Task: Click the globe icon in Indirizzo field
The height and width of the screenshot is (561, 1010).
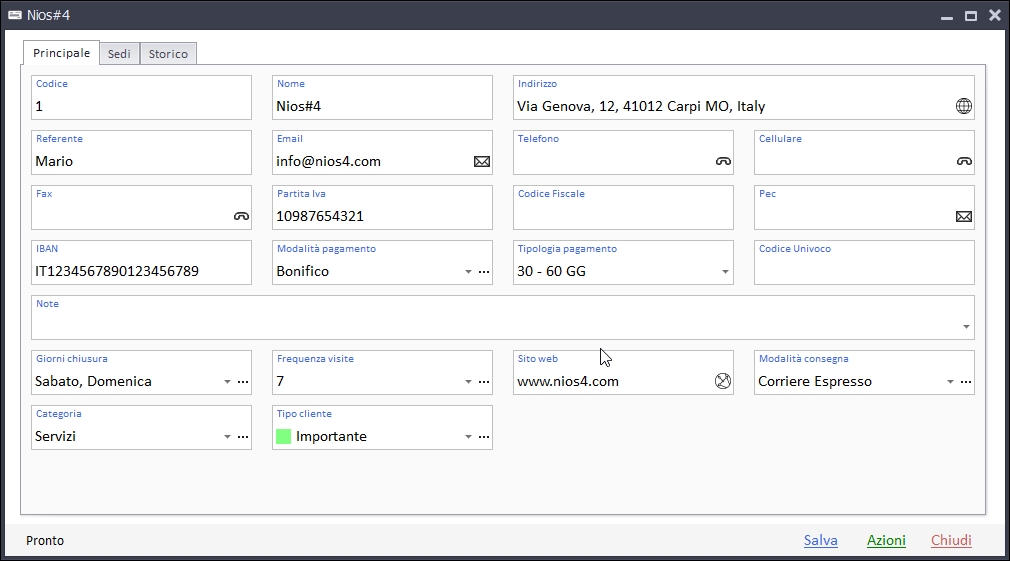Action: pyautogui.click(x=963, y=106)
